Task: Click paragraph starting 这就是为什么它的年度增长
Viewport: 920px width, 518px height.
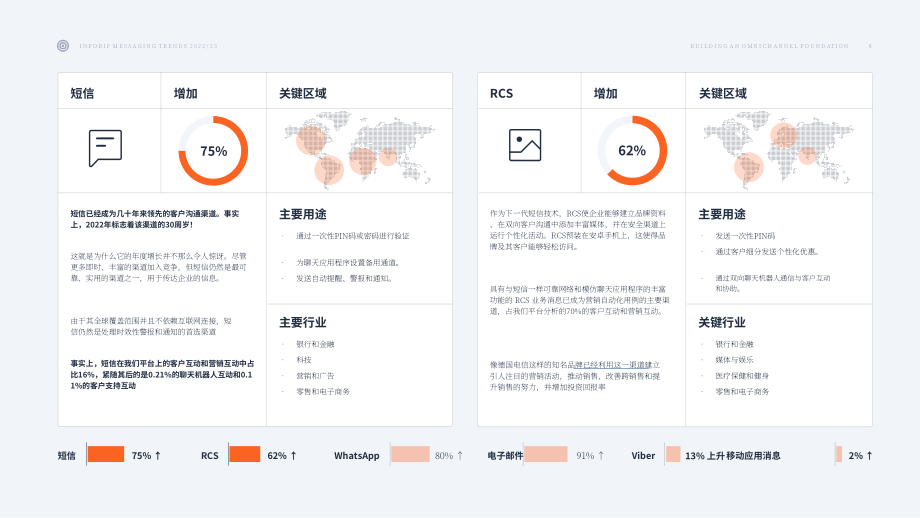Action: 158,268
